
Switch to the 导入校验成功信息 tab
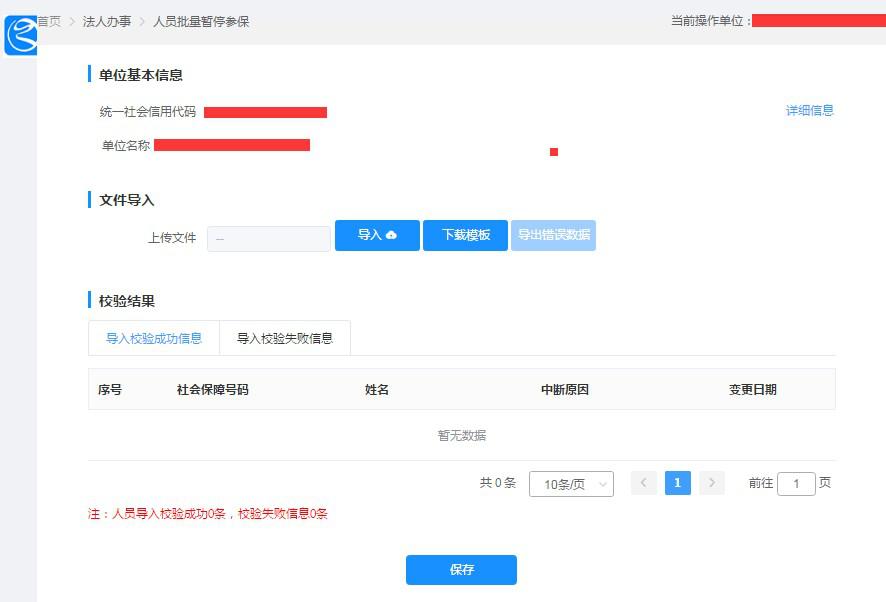pos(153,338)
